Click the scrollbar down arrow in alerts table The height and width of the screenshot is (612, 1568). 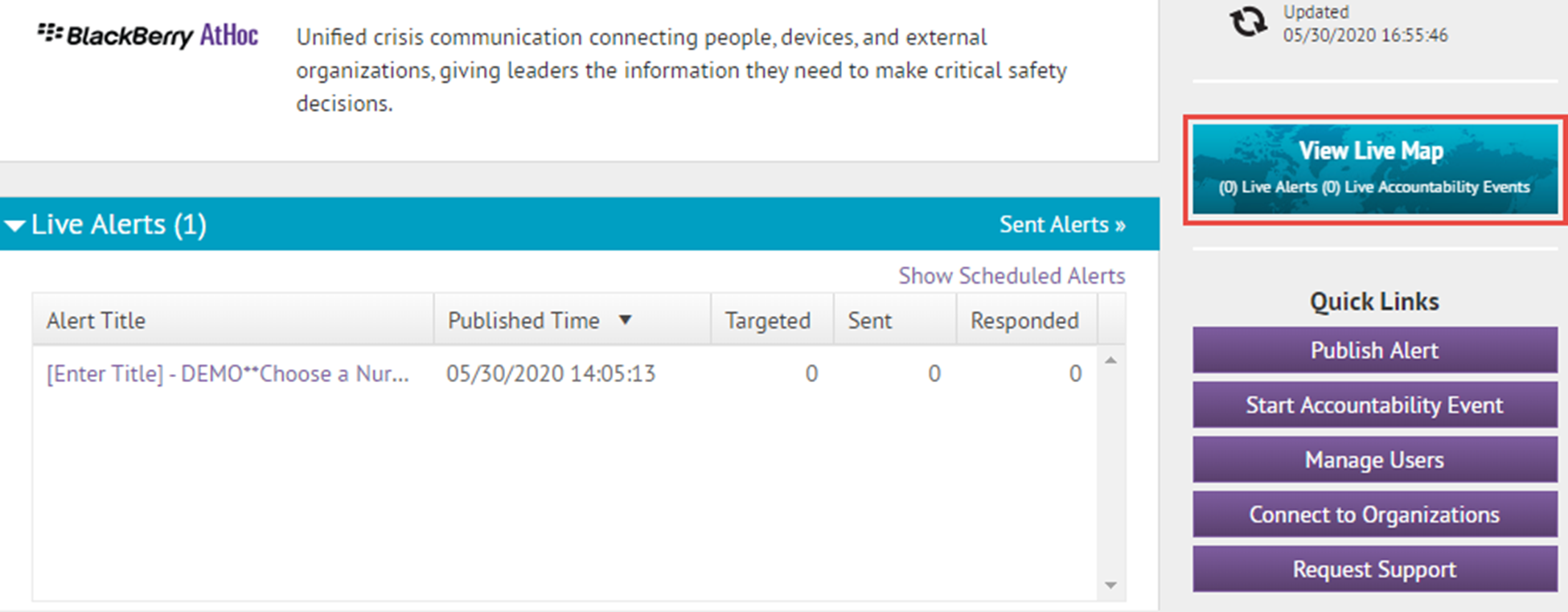click(x=1110, y=585)
